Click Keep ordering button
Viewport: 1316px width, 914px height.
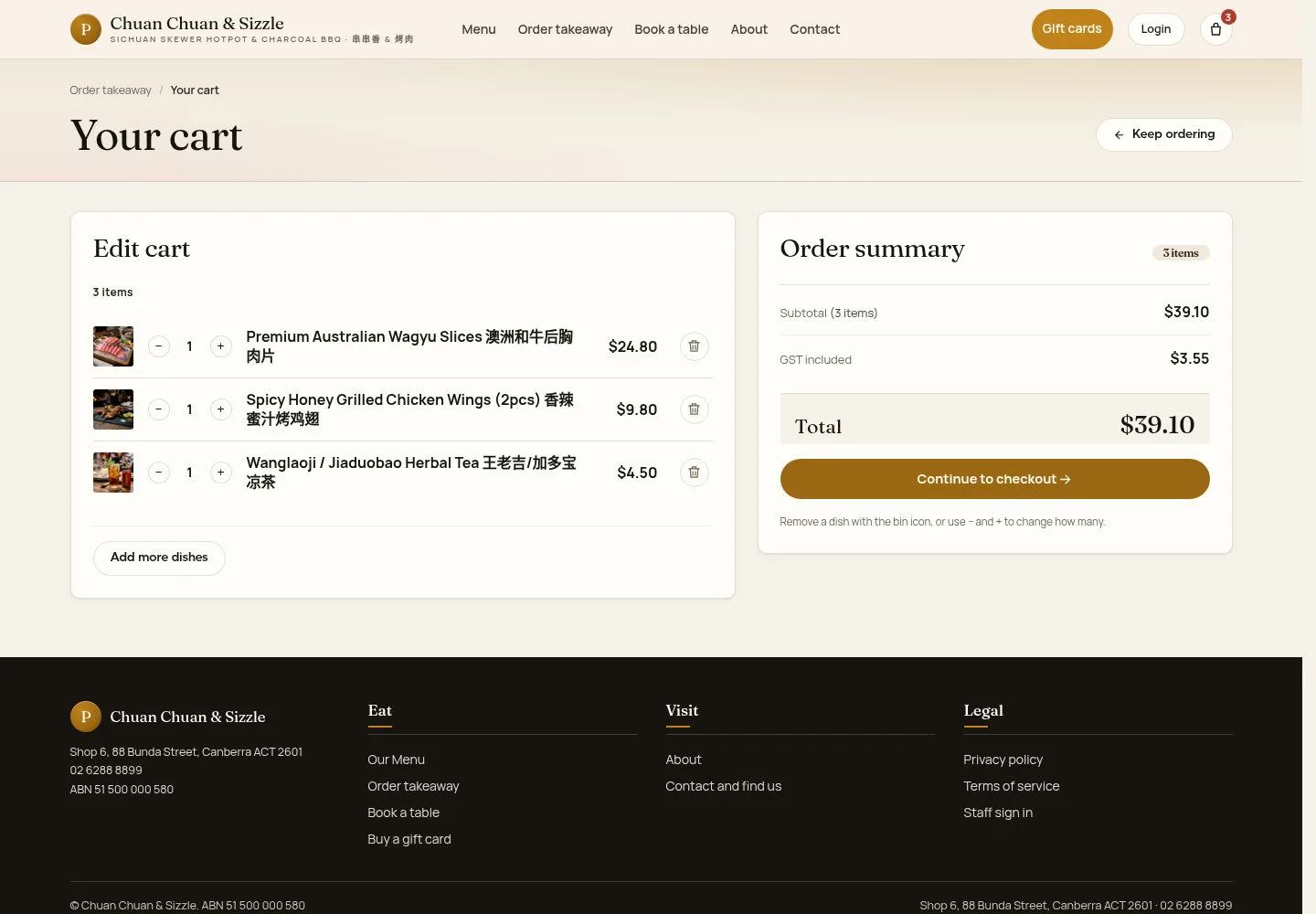tap(1164, 134)
